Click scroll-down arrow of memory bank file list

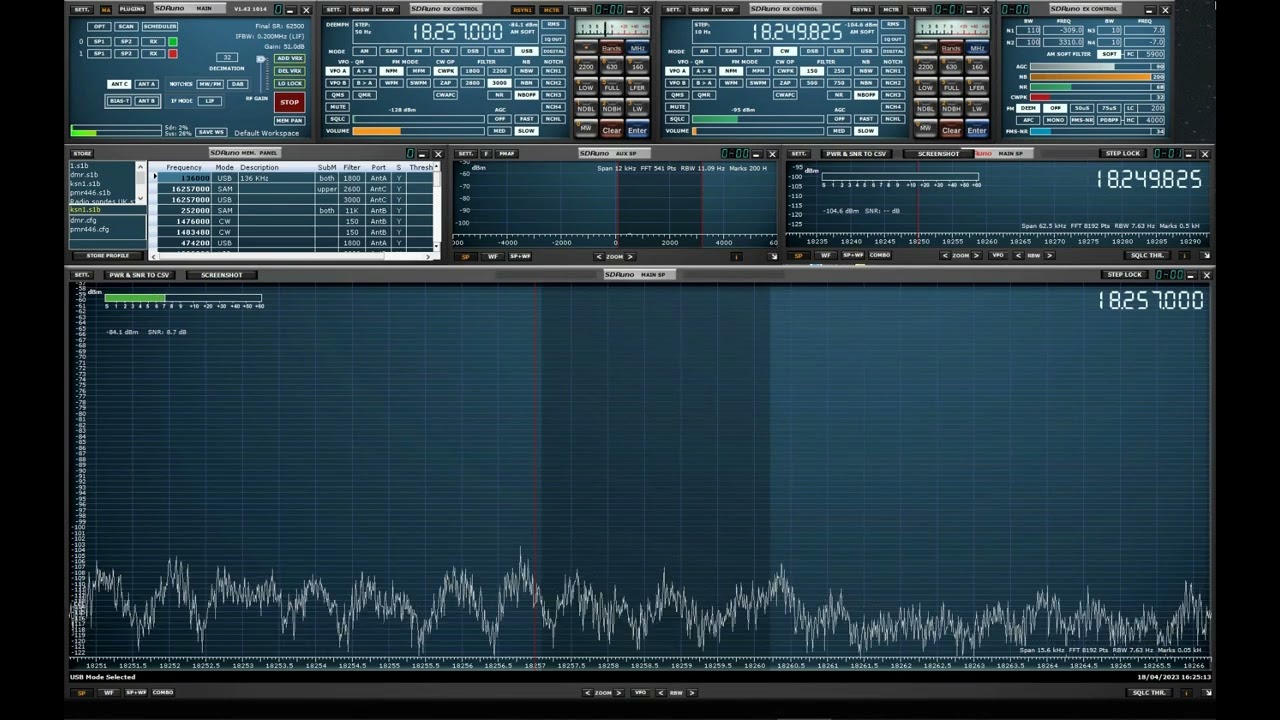(x=140, y=199)
